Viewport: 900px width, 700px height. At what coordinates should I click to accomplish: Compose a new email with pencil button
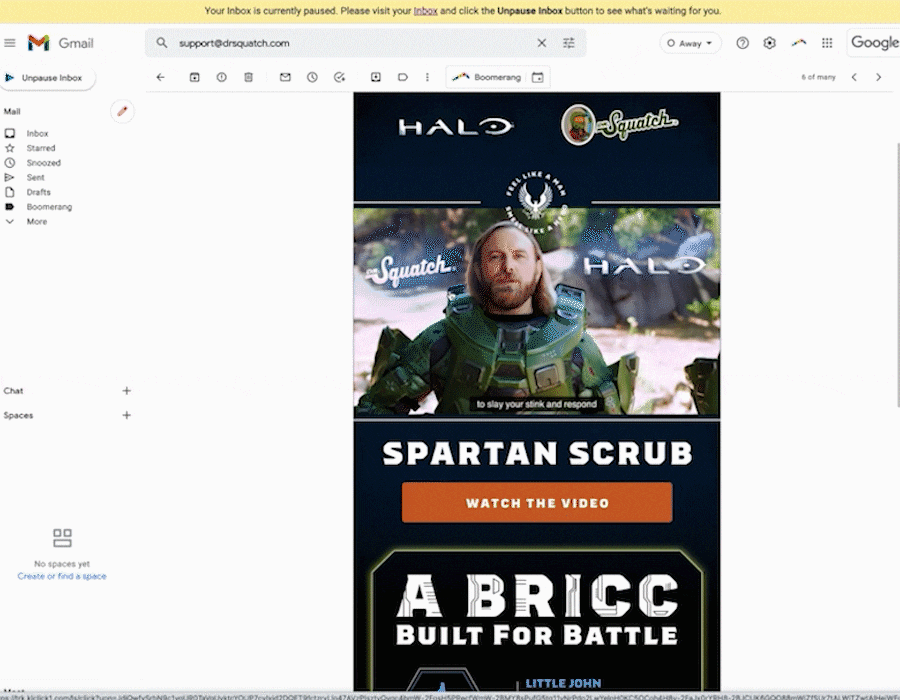click(x=122, y=111)
